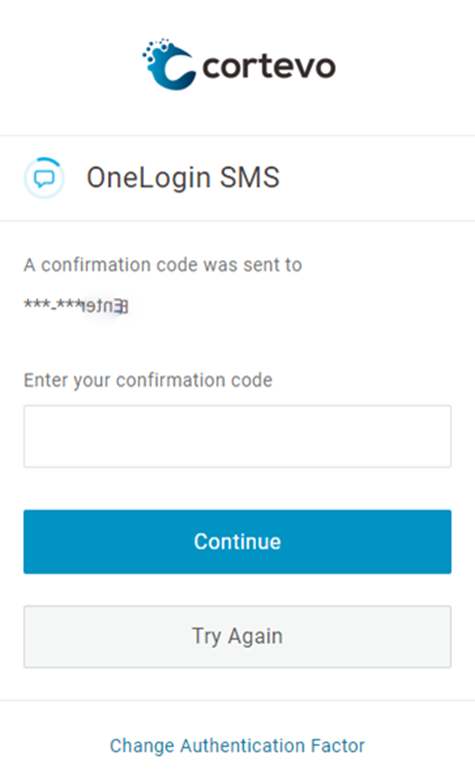Select the asterisks of the hidden phone number
Viewport: 475px width, 781px height.
pos(52,304)
